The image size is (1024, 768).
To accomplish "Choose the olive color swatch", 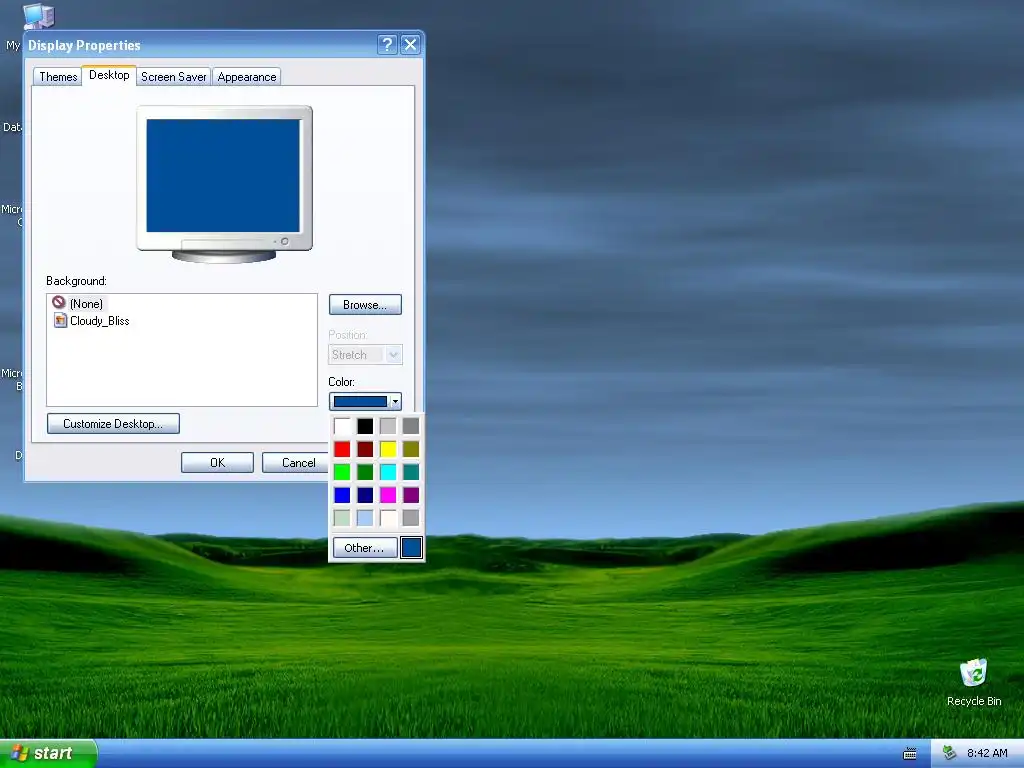I will click(x=411, y=449).
